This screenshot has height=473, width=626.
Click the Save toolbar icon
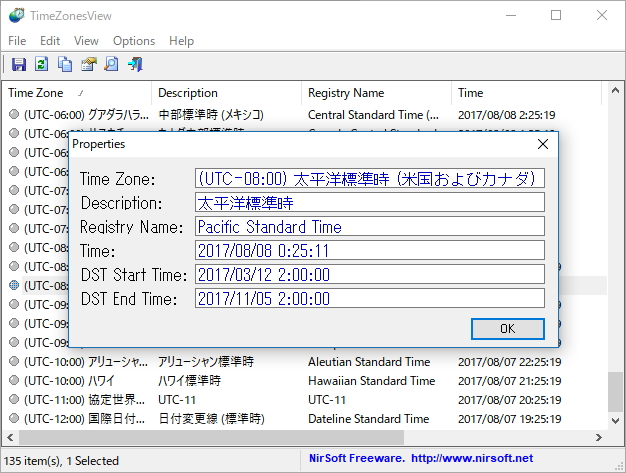(x=19, y=64)
